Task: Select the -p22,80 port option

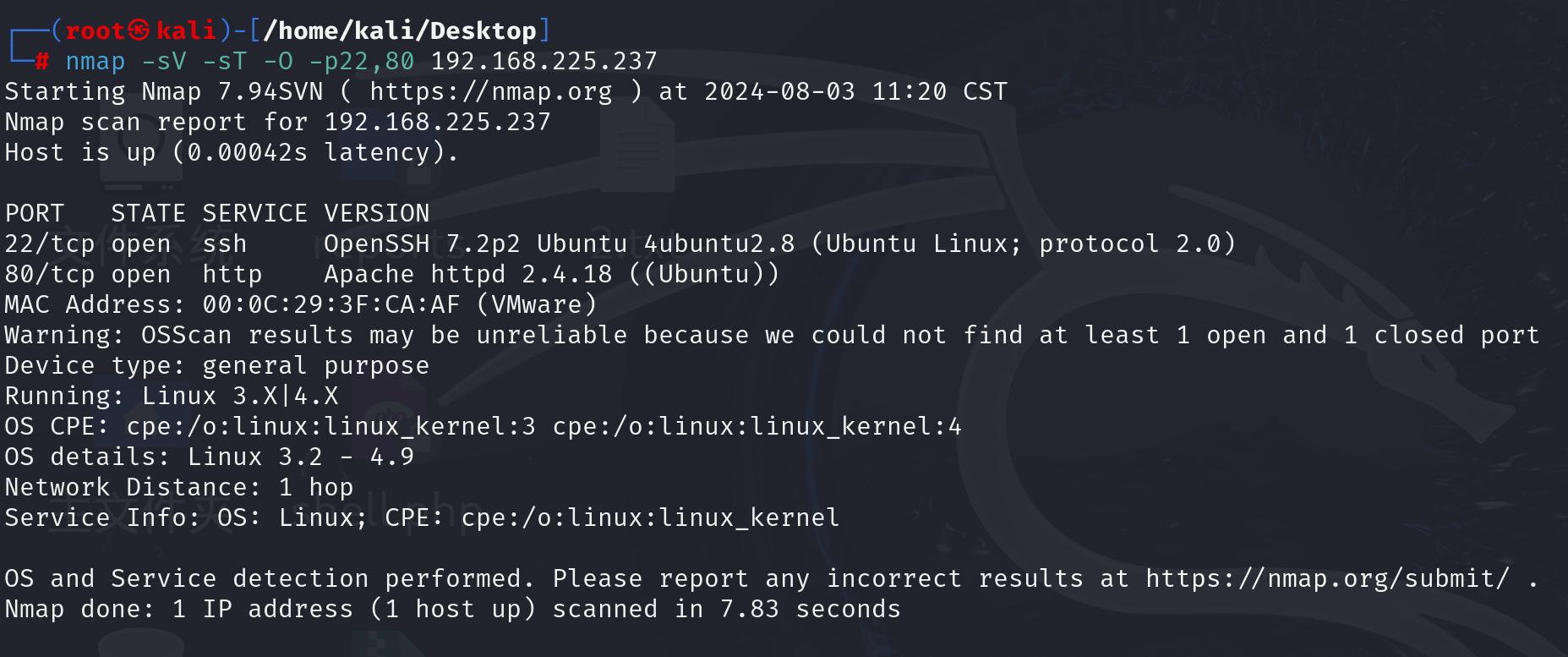Action: click(x=362, y=61)
